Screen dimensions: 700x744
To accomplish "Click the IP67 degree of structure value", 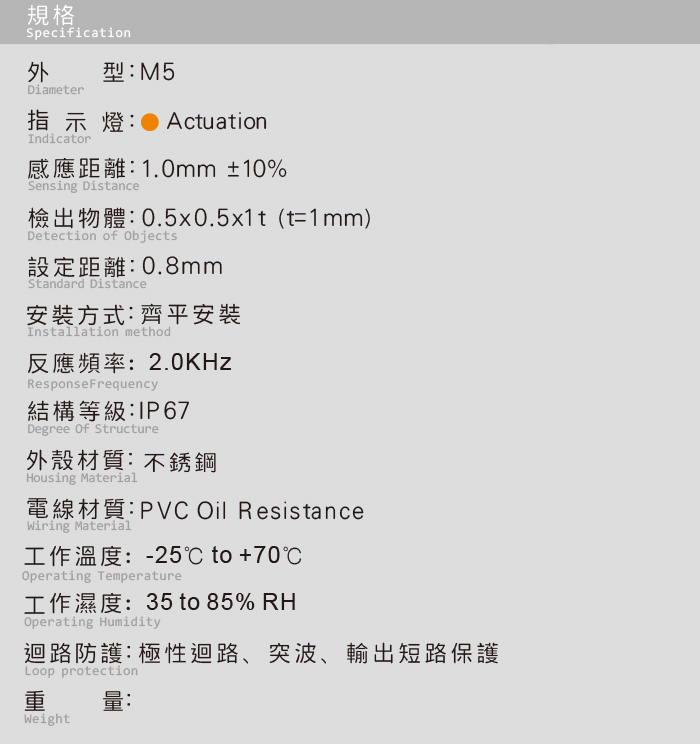I will coord(164,411).
